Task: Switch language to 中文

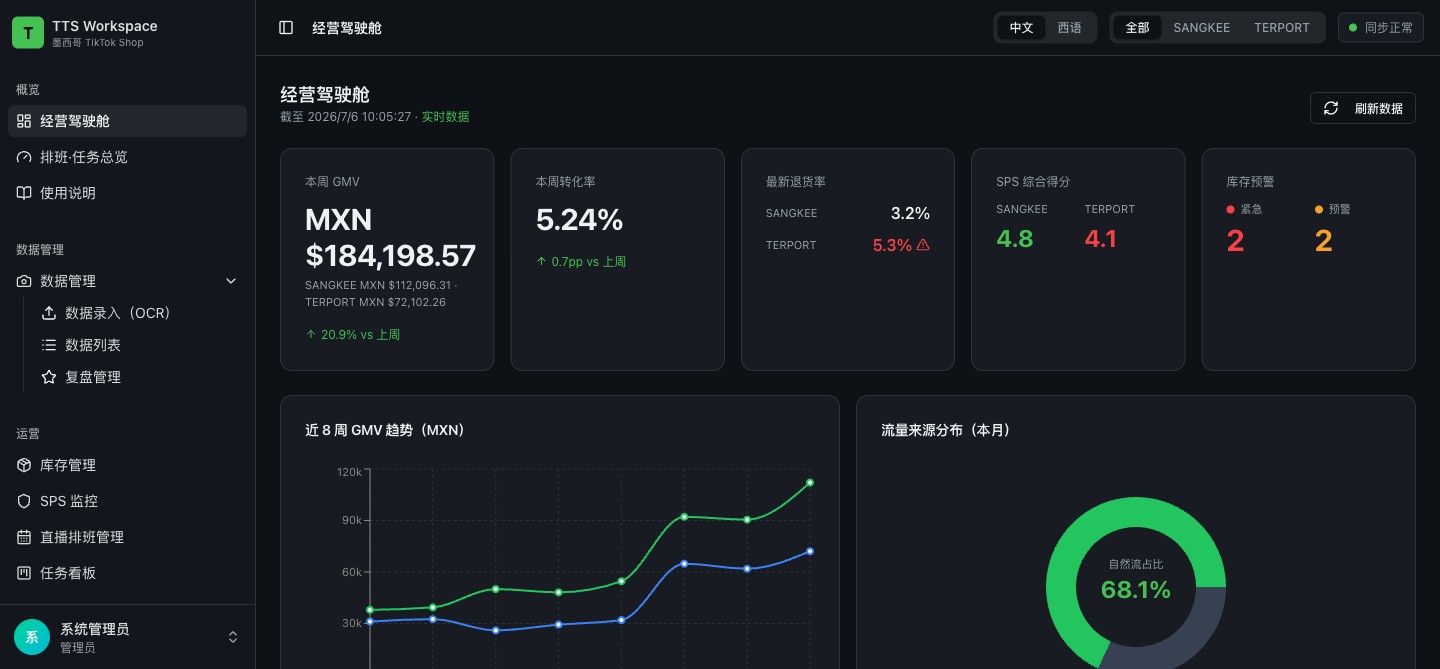Action: click(1021, 28)
